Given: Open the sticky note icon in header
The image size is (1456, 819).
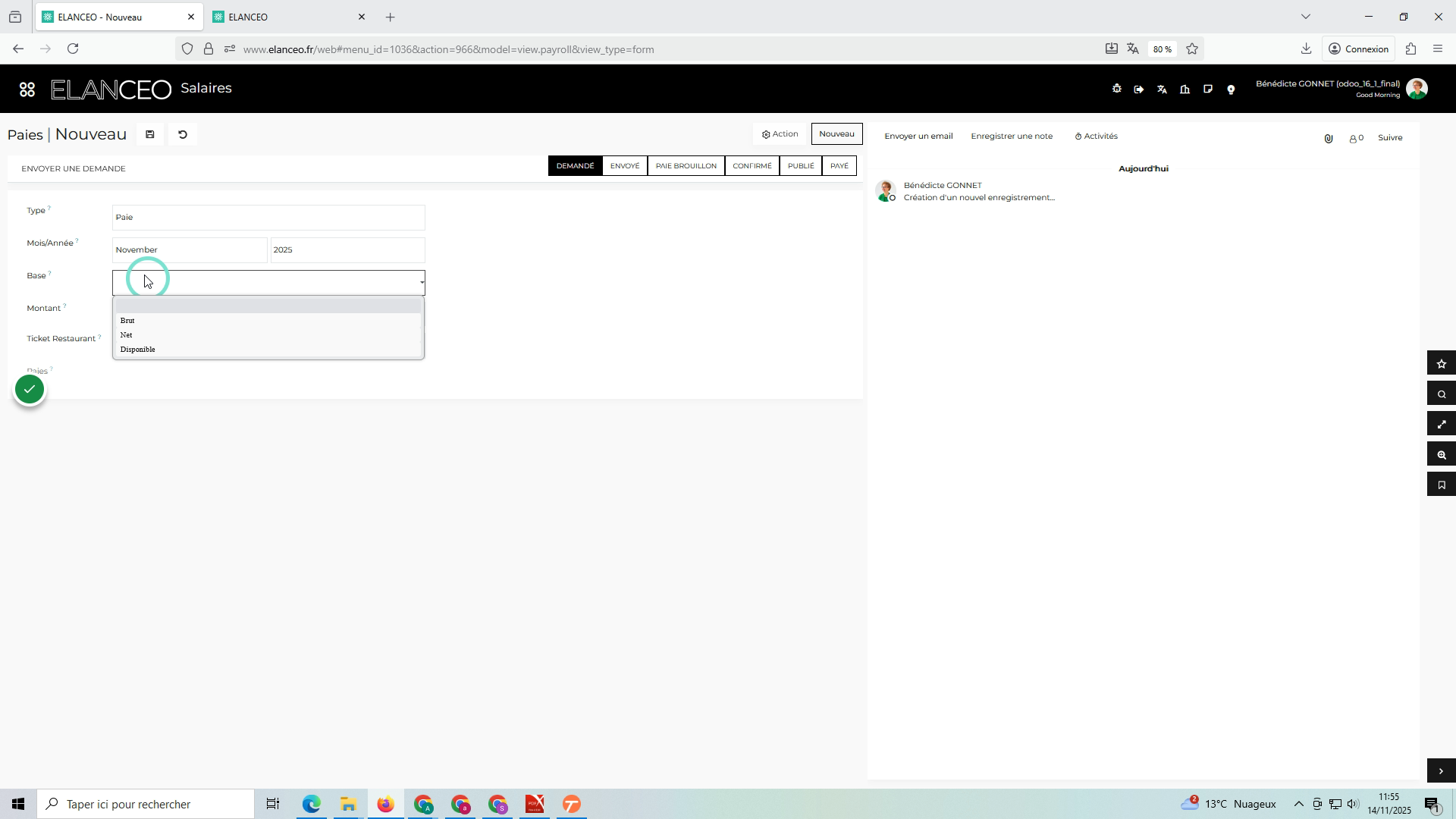Looking at the screenshot, I should point(1207,89).
